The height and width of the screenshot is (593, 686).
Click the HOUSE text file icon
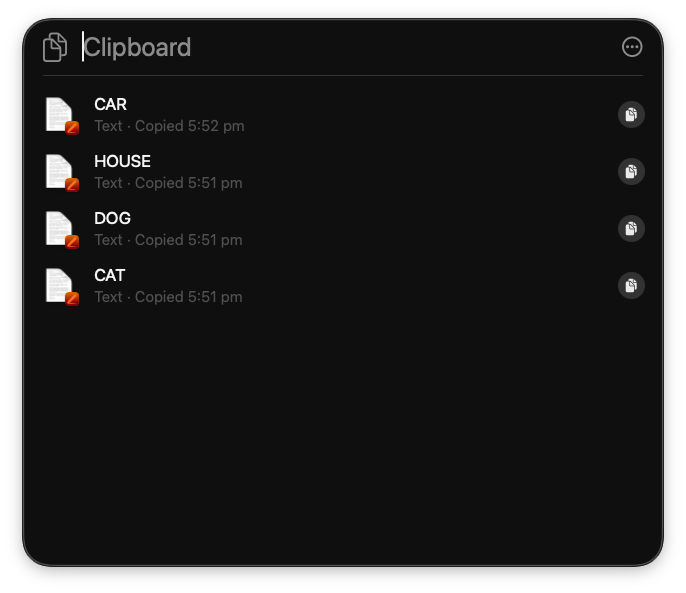[x=60, y=172]
